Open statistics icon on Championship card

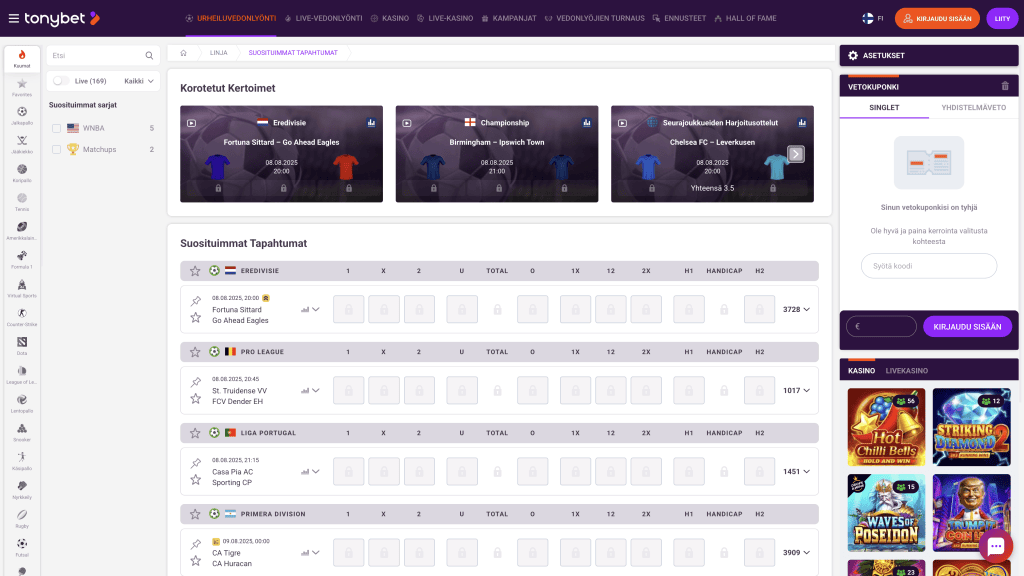pyautogui.click(x=586, y=122)
